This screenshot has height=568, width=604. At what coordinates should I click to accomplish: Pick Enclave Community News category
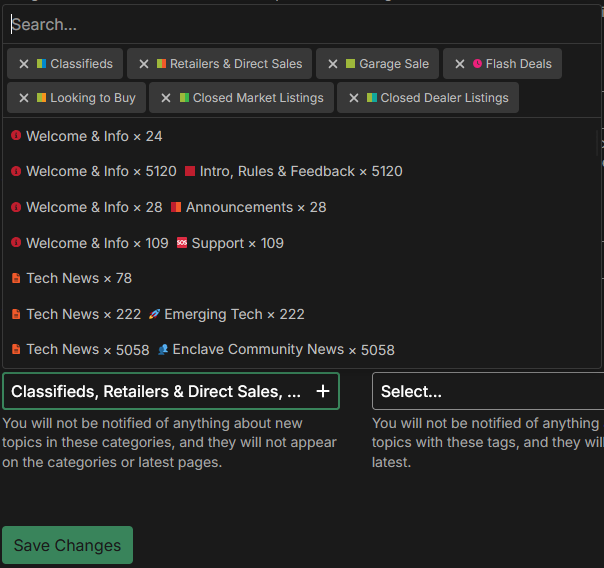click(282, 350)
